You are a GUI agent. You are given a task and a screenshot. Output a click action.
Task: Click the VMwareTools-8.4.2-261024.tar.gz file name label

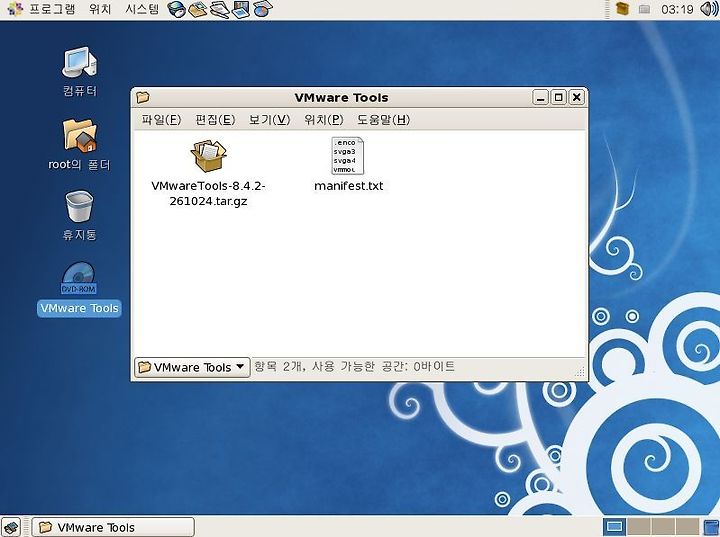pos(208,193)
